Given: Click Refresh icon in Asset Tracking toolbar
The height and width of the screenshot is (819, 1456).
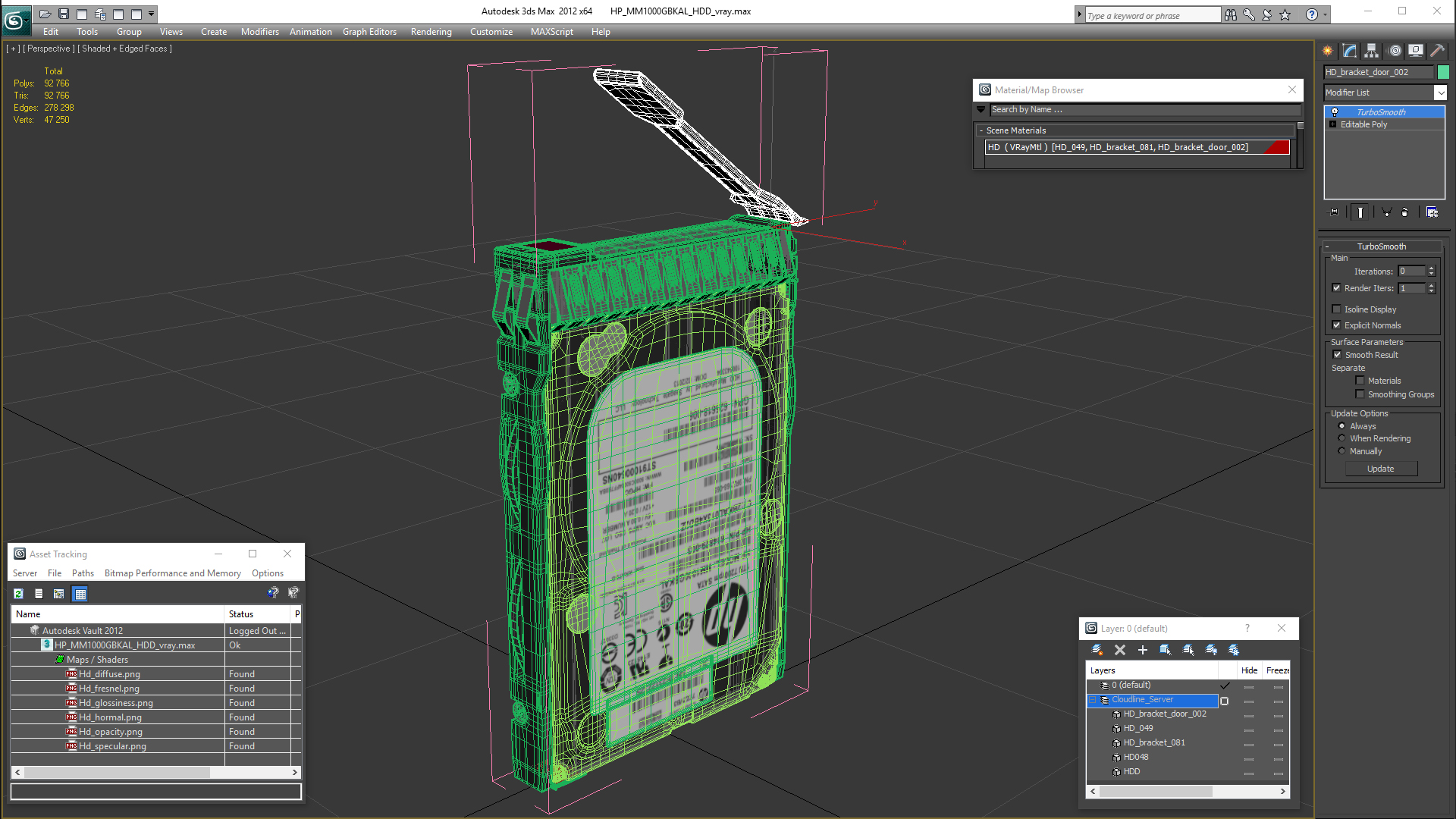Looking at the screenshot, I should (x=18, y=594).
